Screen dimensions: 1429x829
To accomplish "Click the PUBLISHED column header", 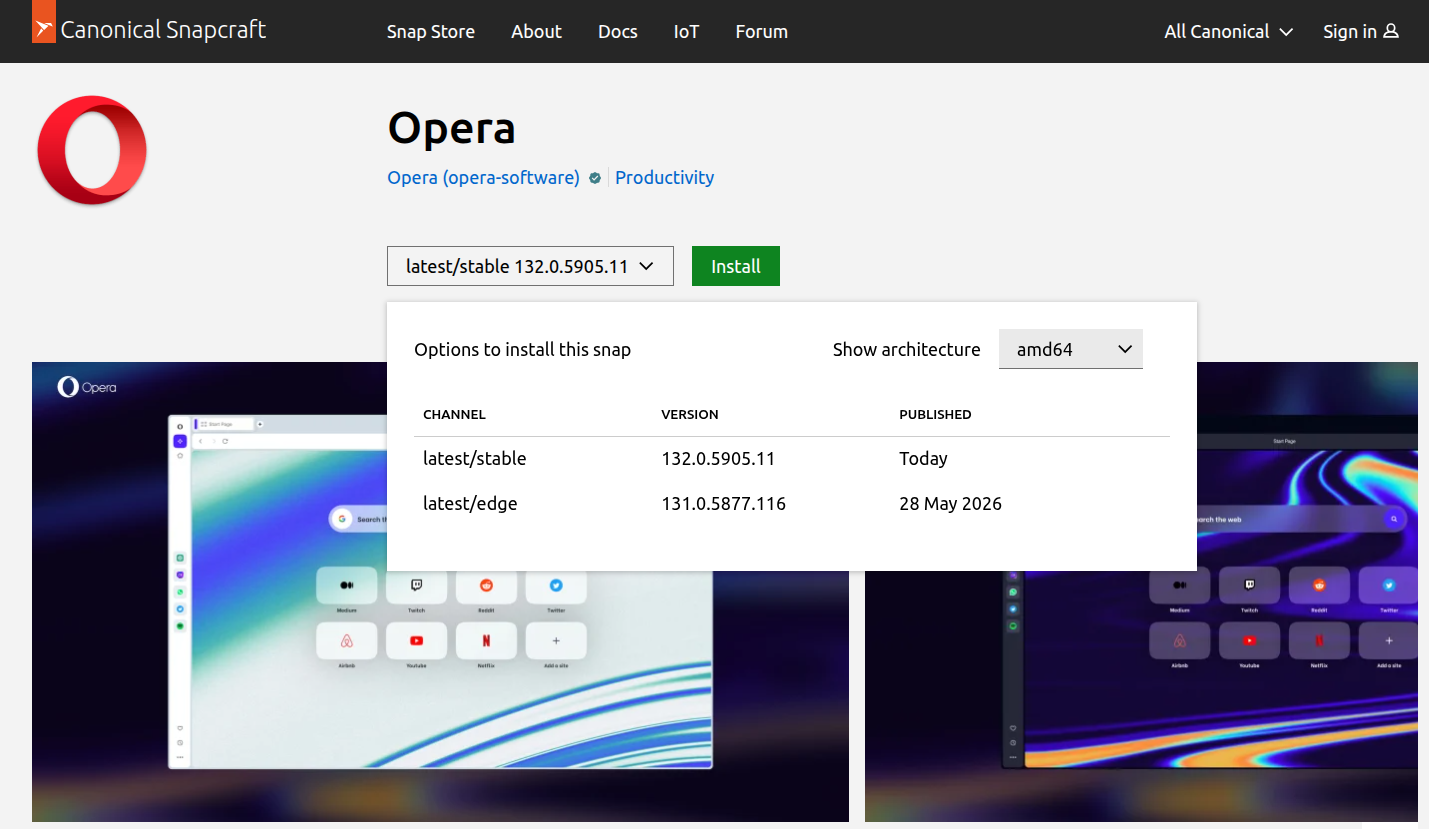I will pyautogui.click(x=935, y=414).
